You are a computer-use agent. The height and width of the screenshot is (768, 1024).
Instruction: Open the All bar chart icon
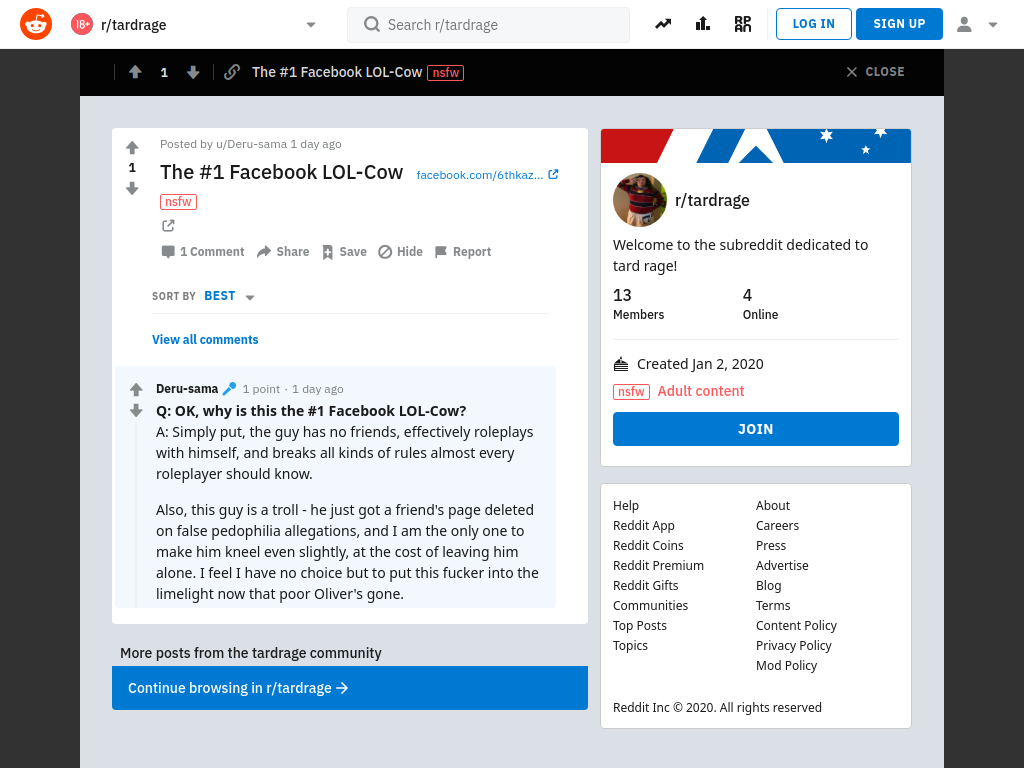703,24
